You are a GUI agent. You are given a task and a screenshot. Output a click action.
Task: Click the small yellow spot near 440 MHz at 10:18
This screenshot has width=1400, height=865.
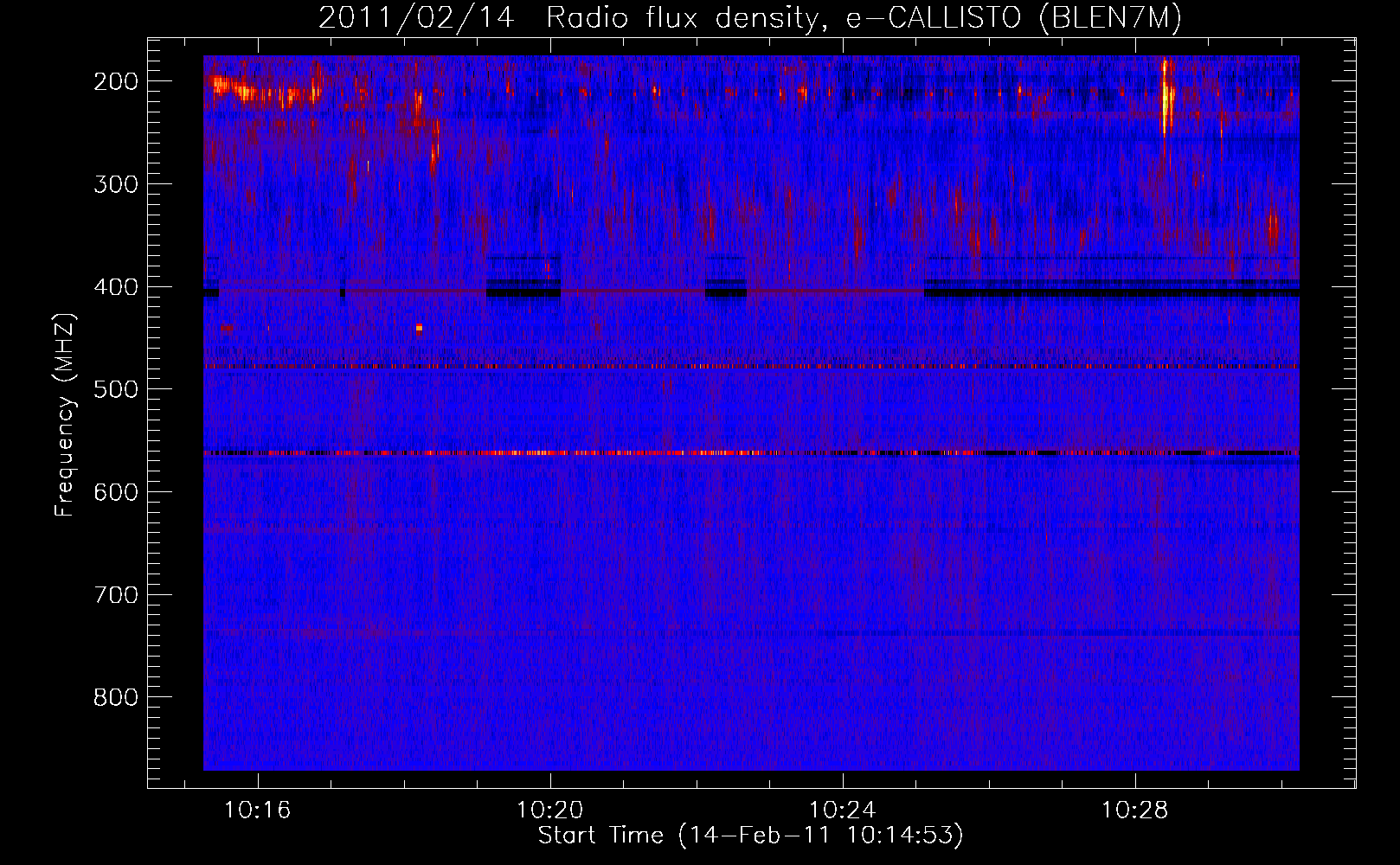click(419, 328)
